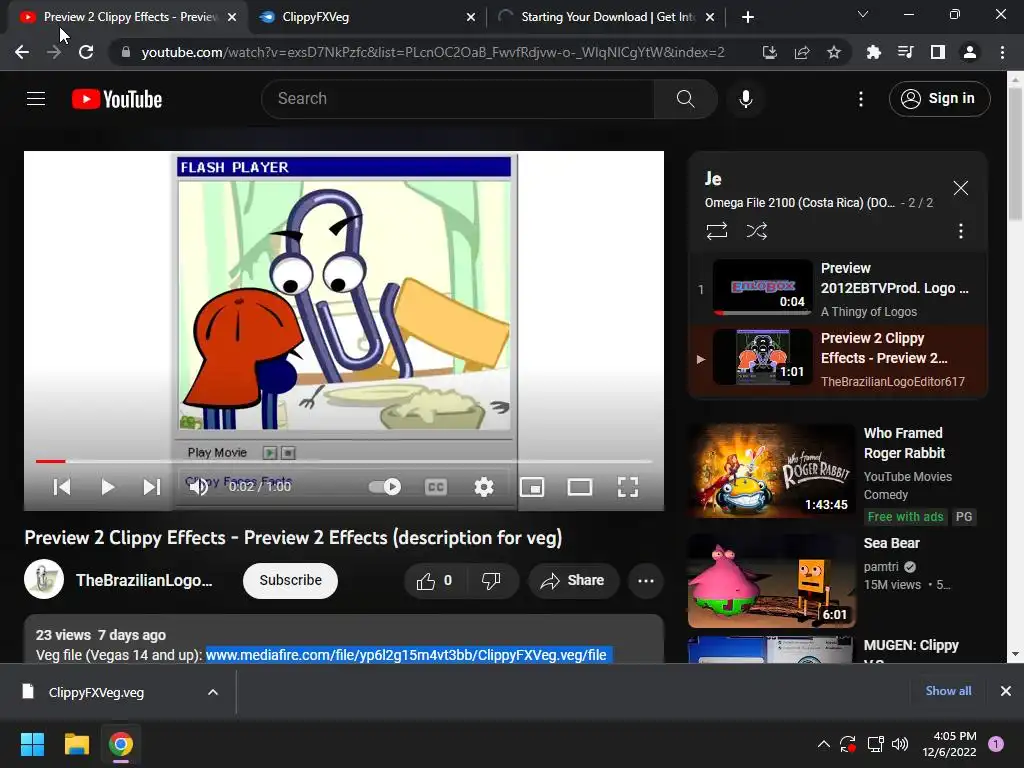The height and width of the screenshot is (768, 1024).
Task: Click the address bar URL
Action: point(433,52)
